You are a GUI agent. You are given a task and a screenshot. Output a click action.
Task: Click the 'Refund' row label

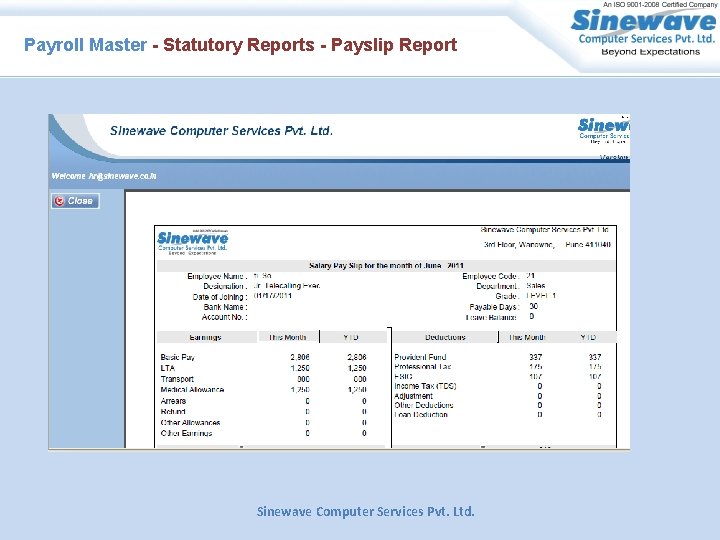coord(173,412)
